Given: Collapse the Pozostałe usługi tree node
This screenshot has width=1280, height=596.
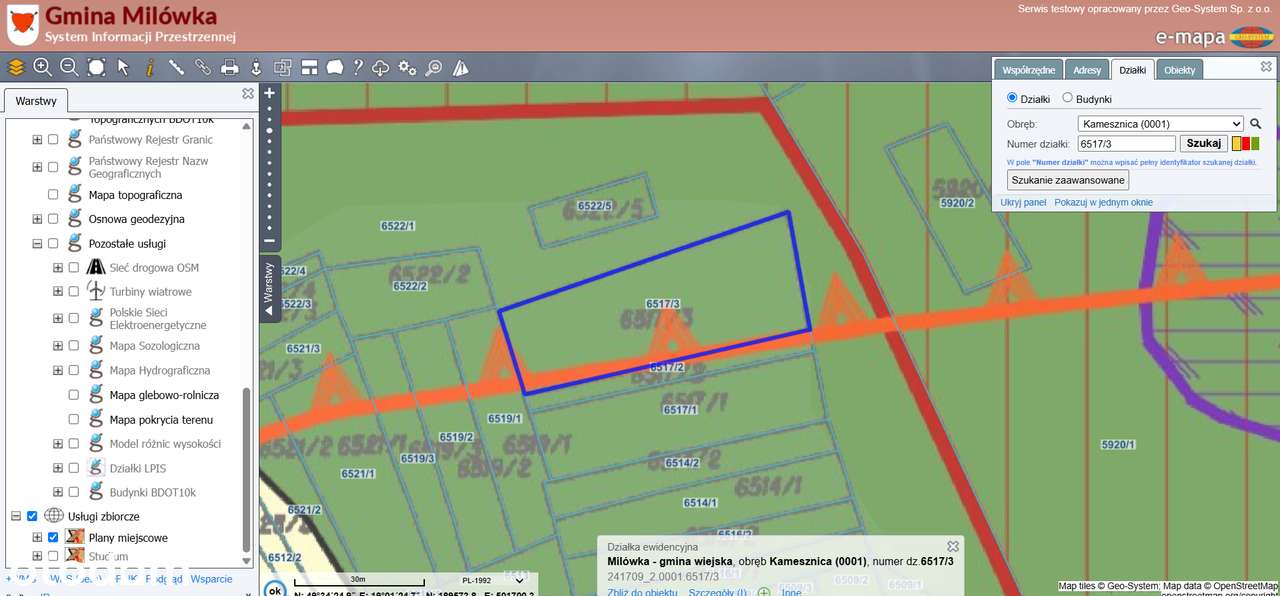Looking at the screenshot, I should tap(37, 243).
